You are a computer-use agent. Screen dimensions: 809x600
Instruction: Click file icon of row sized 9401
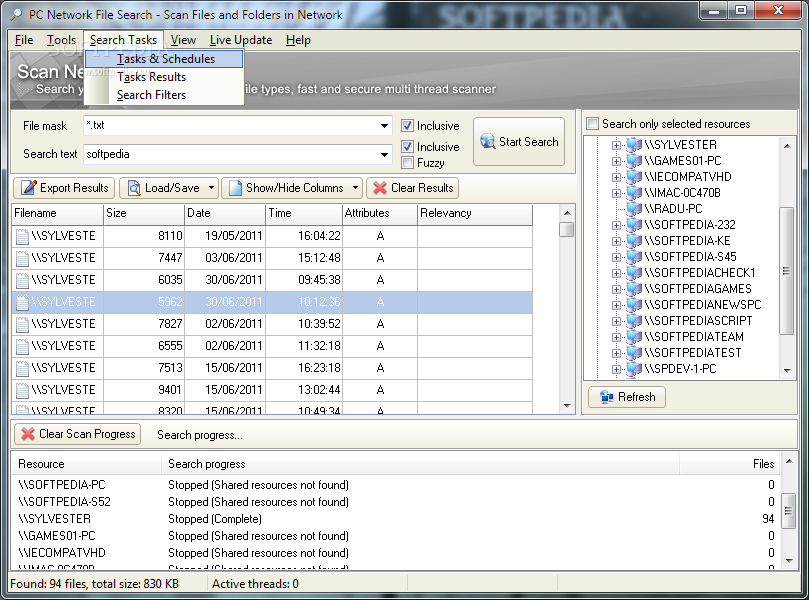coord(22,390)
